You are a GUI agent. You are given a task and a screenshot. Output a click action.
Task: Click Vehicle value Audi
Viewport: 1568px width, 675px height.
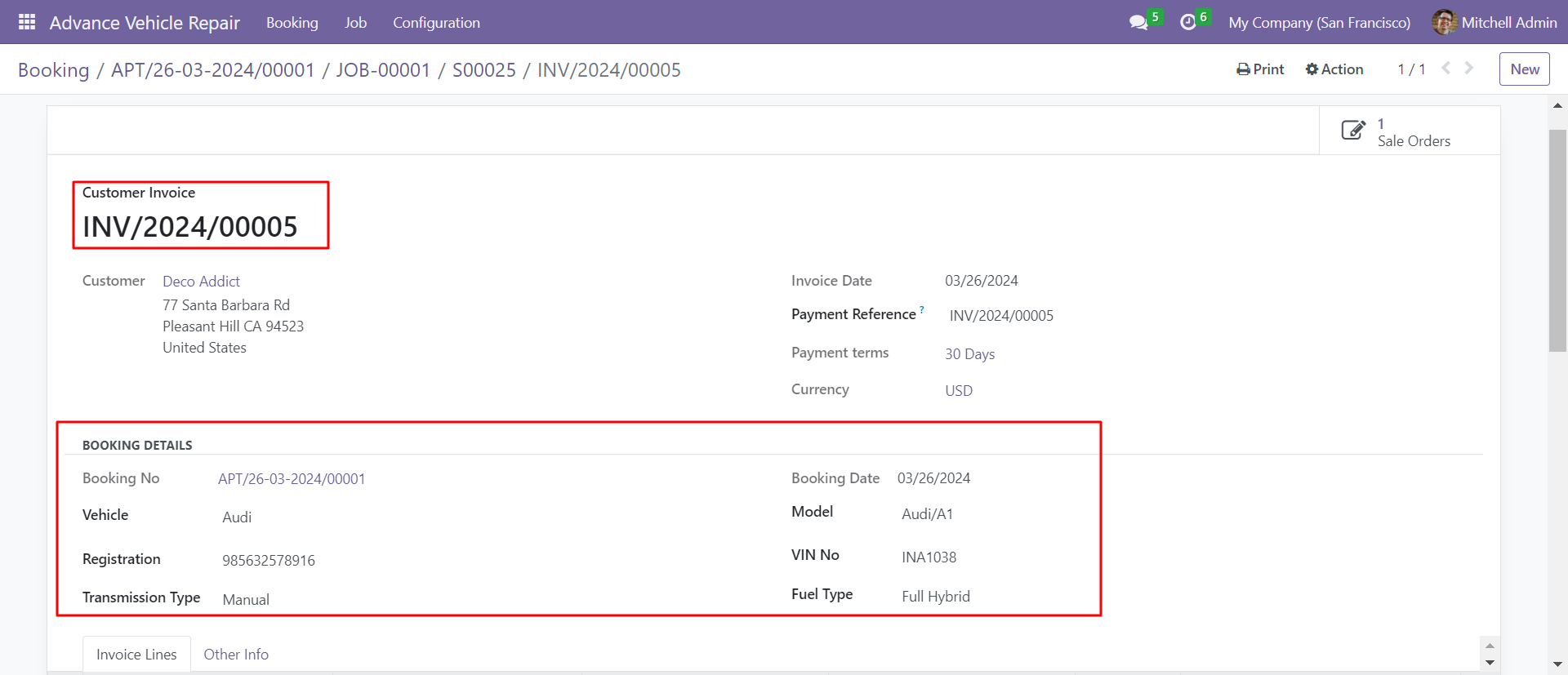(x=237, y=517)
